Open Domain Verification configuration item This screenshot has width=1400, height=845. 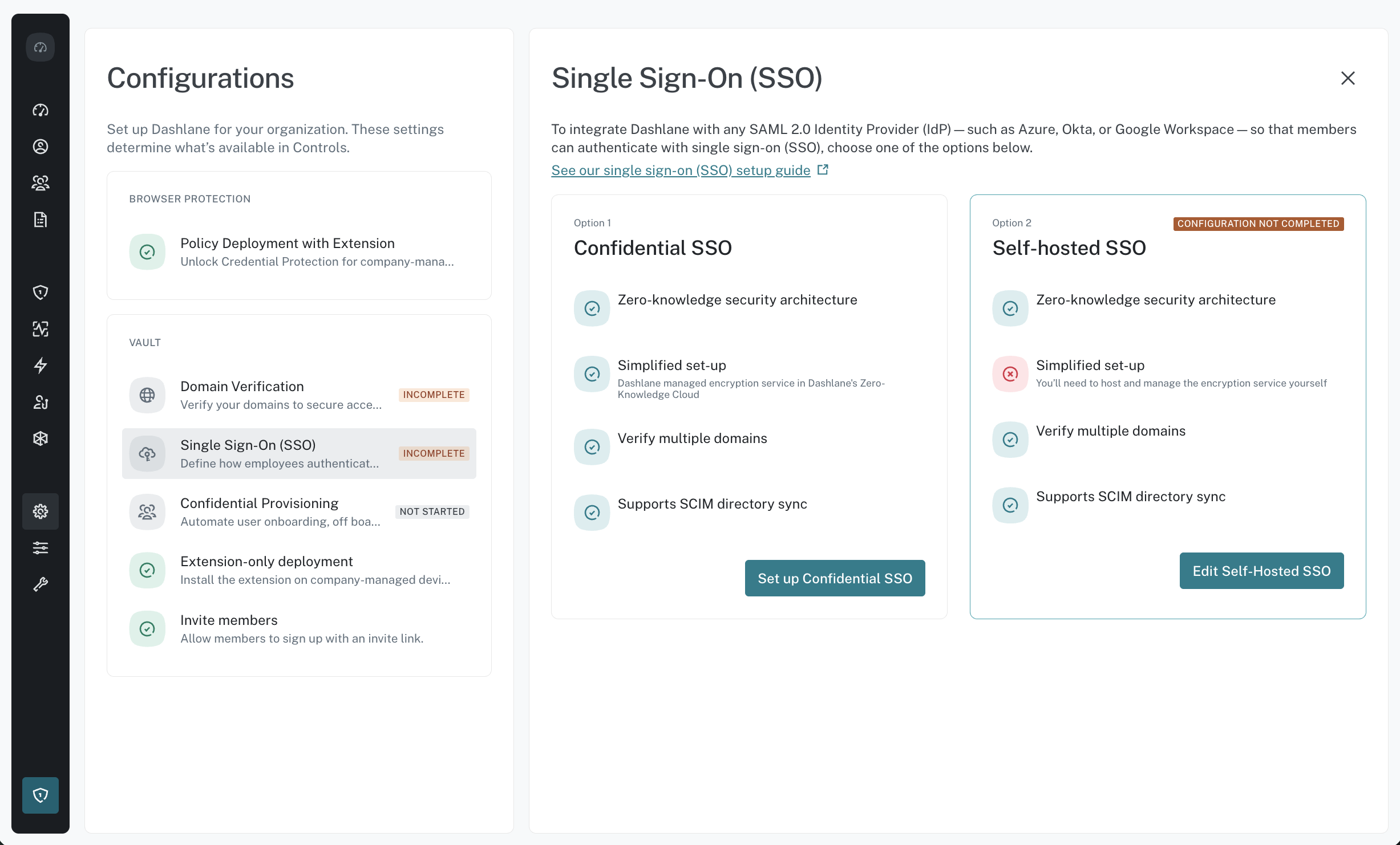299,395
